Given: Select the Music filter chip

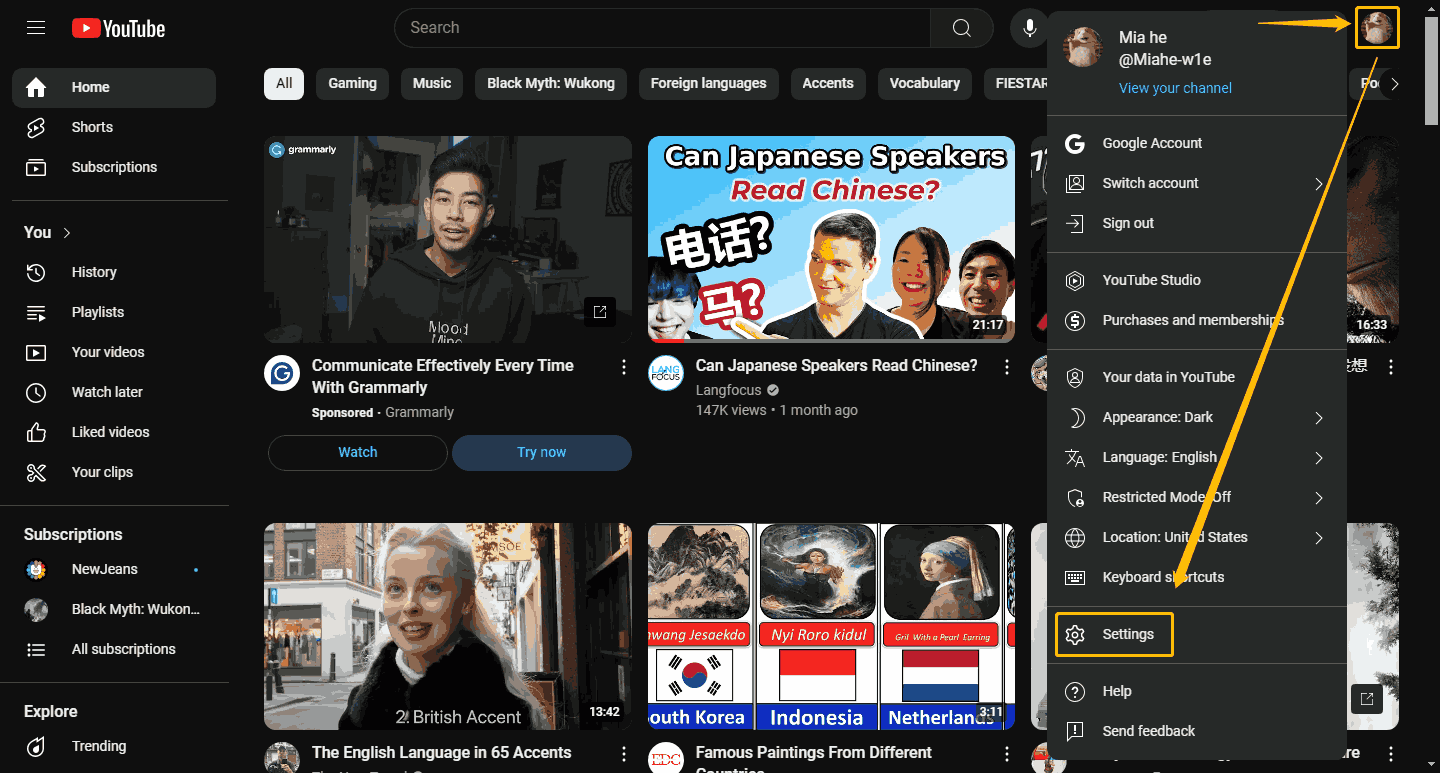Looking at the screenshot, I should click(x=432, y=84).
